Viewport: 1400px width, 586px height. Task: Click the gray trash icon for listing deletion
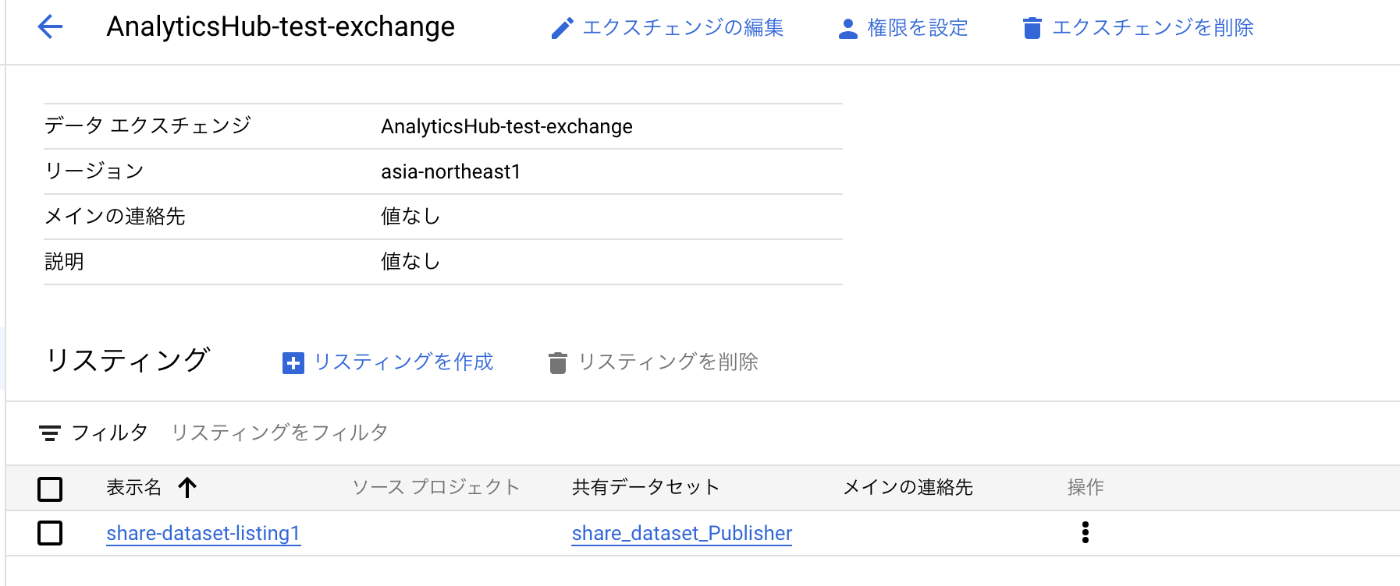pyautogui.click(x=558, y=363)
